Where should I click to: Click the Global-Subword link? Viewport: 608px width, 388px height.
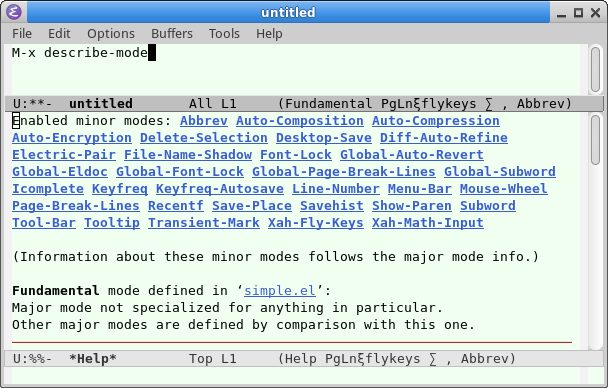(500, 172)
